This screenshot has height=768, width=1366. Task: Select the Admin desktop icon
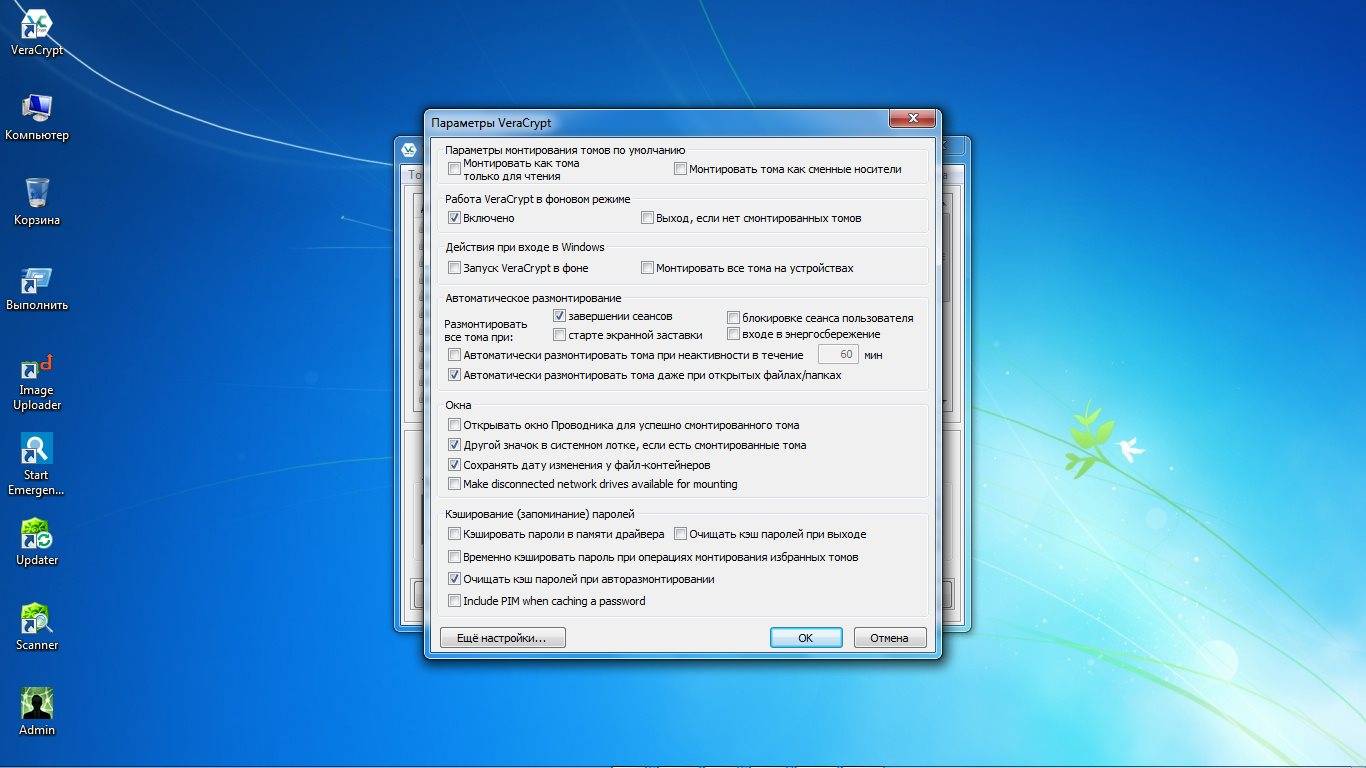[x=37, y=713]
